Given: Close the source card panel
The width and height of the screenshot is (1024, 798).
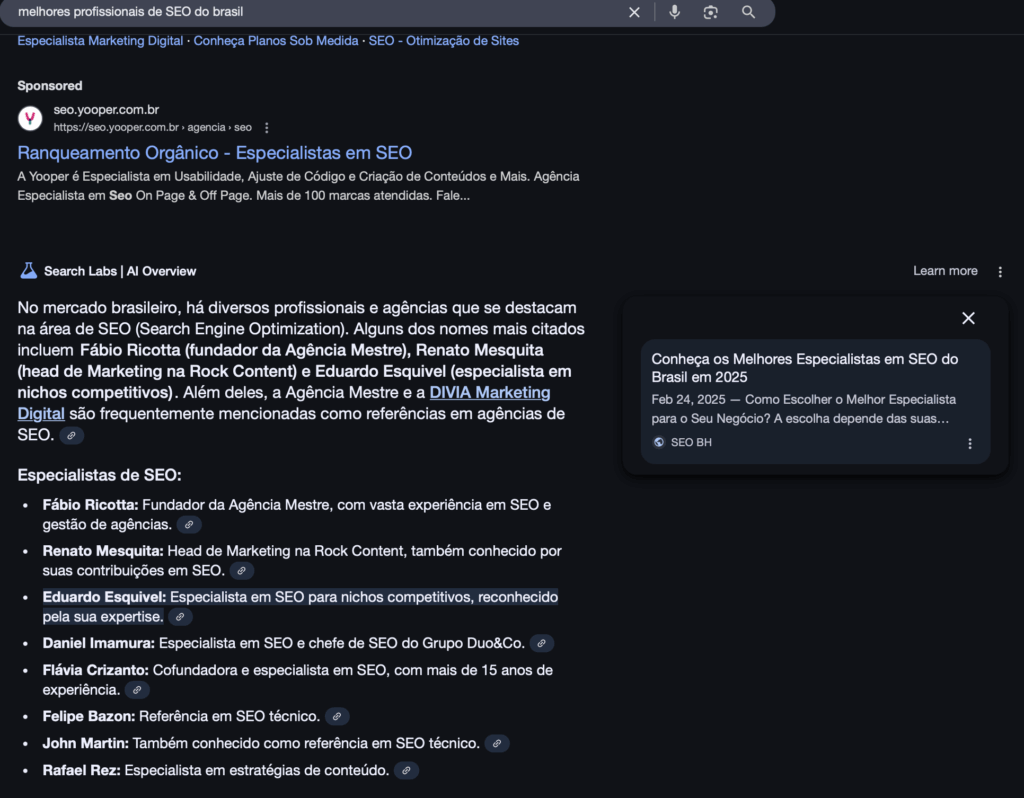Looking at the screenshot, I should (968, 318).
